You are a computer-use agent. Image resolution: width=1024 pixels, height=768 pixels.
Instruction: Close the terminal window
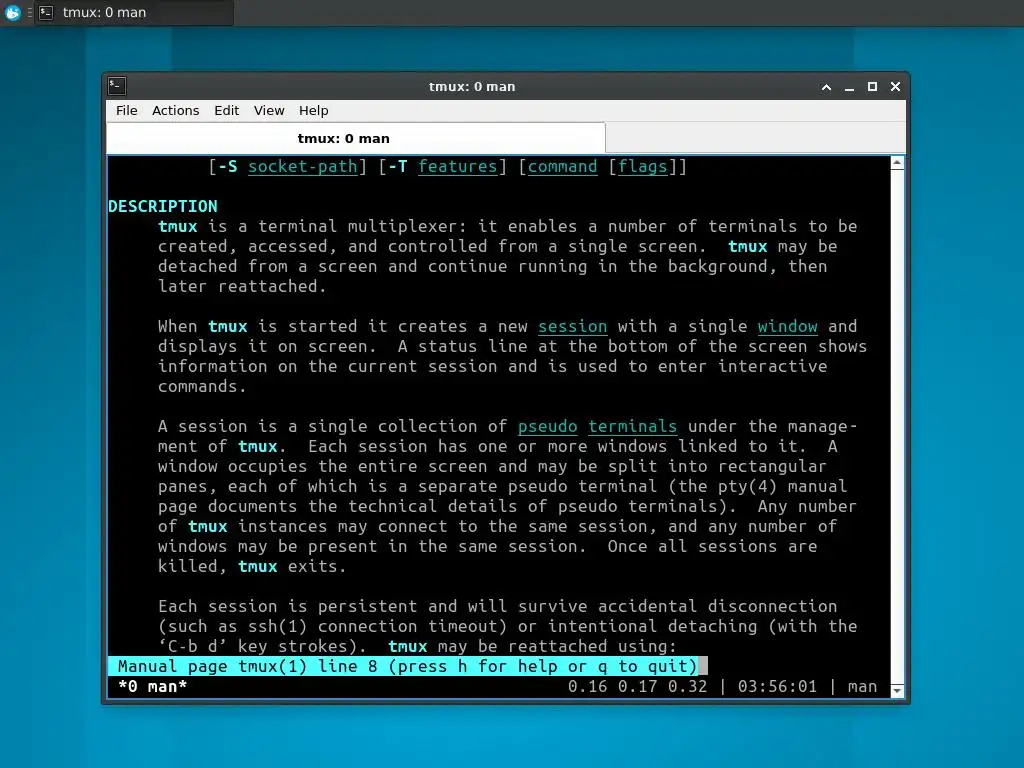pos(895,87)
